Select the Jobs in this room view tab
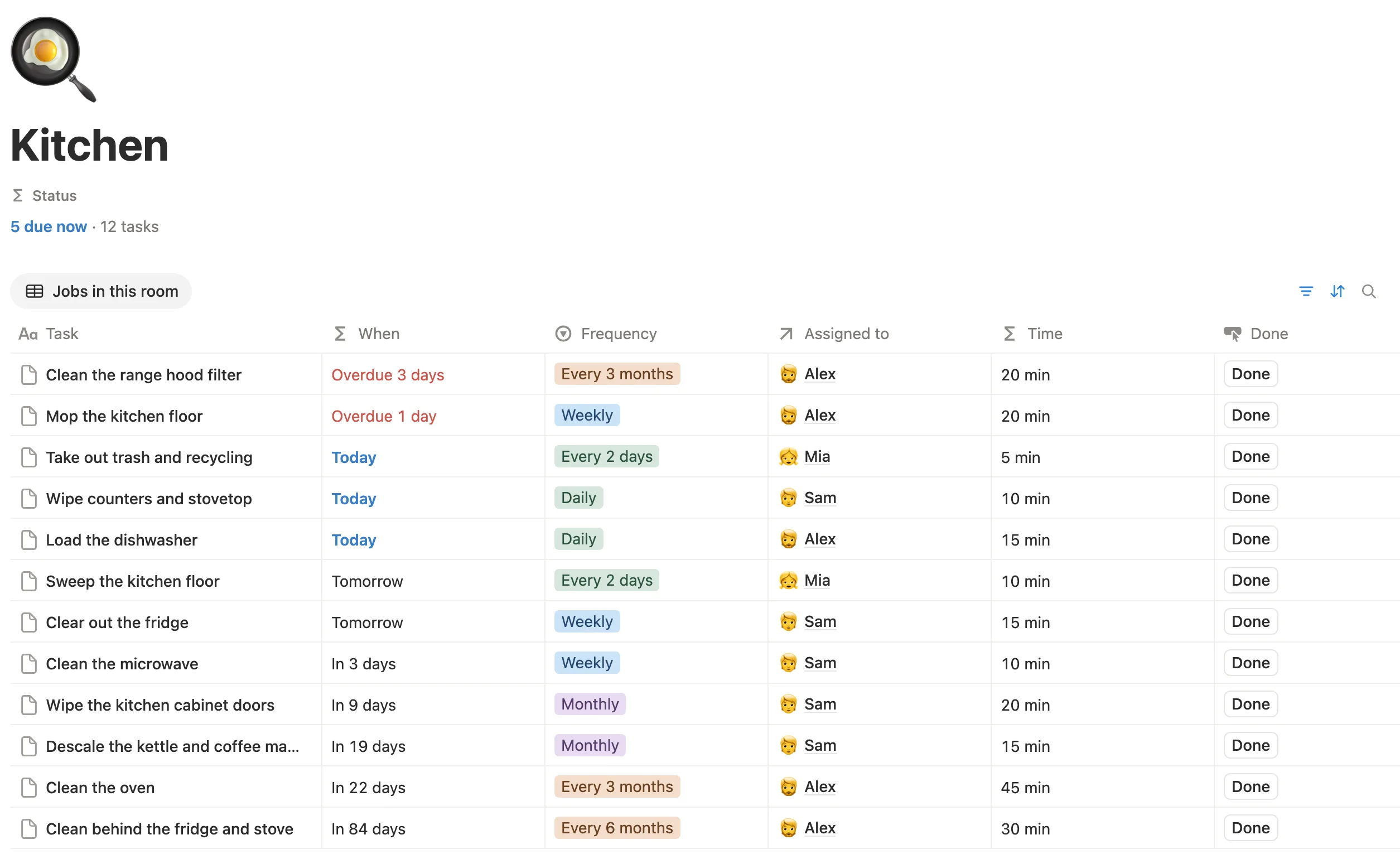This screenshot has height=859, width=1400. (101, 291)
